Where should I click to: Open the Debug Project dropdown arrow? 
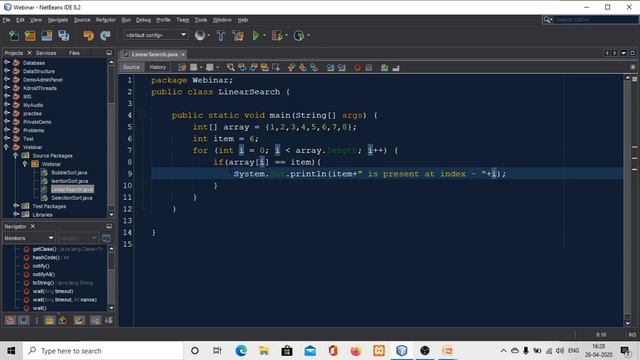pos(286,36)
